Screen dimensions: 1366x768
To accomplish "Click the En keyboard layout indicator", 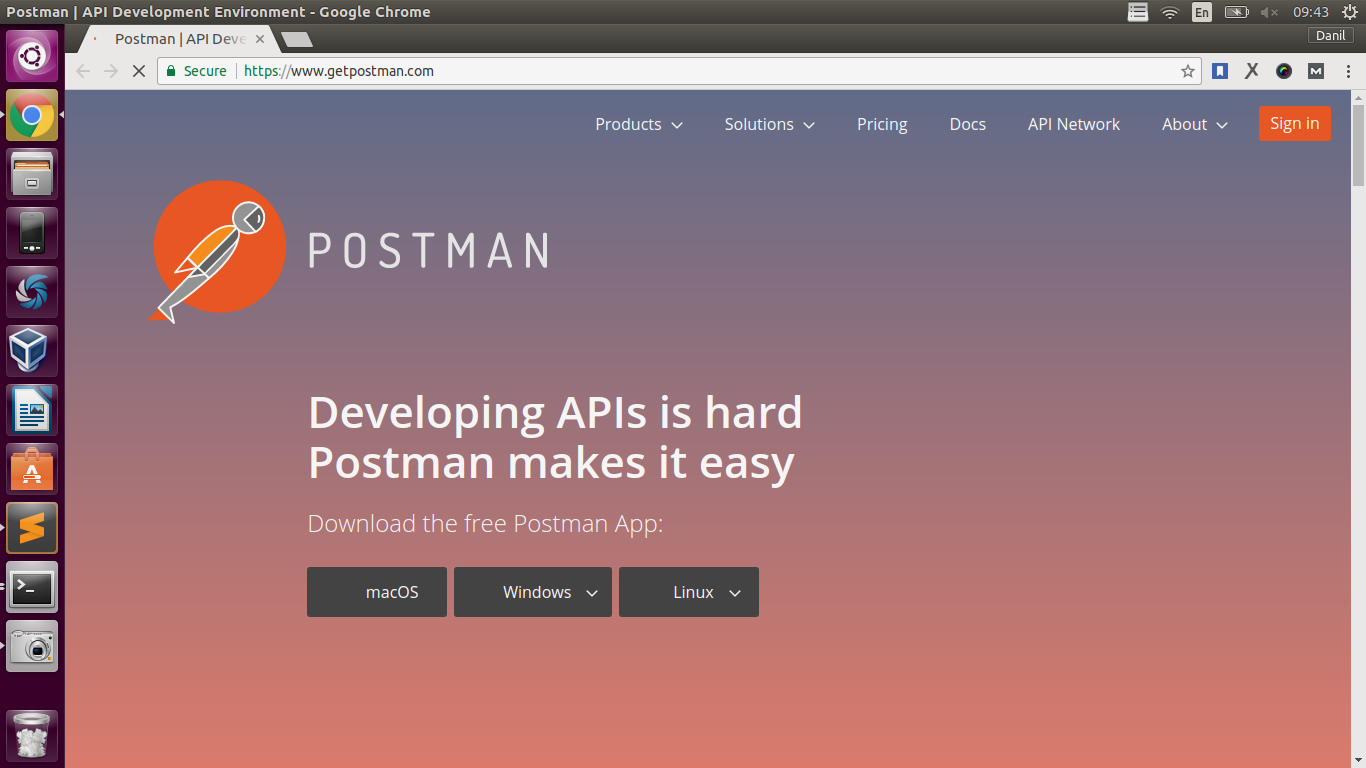I will [1201, 12].
